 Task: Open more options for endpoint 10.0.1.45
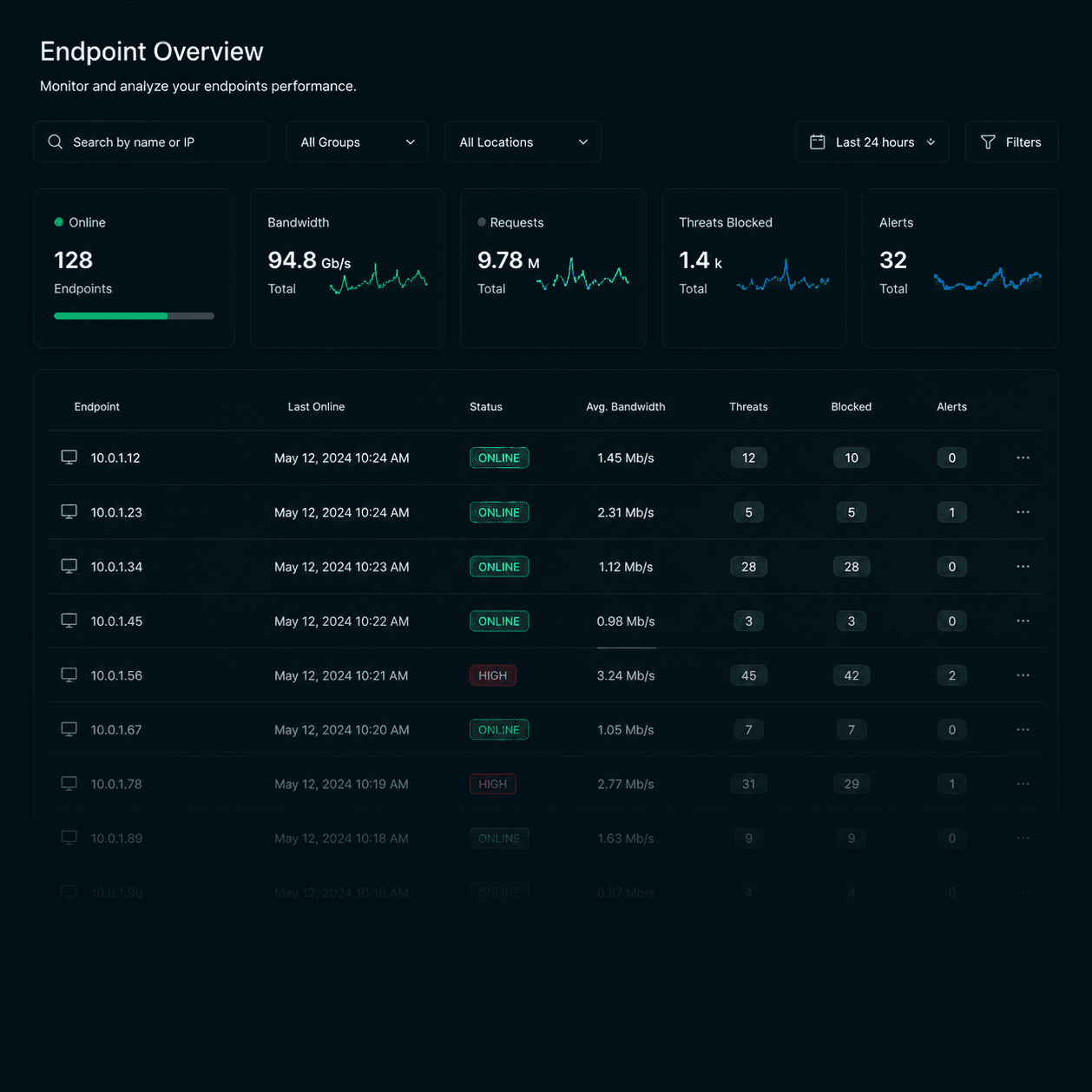[1023, 621]
